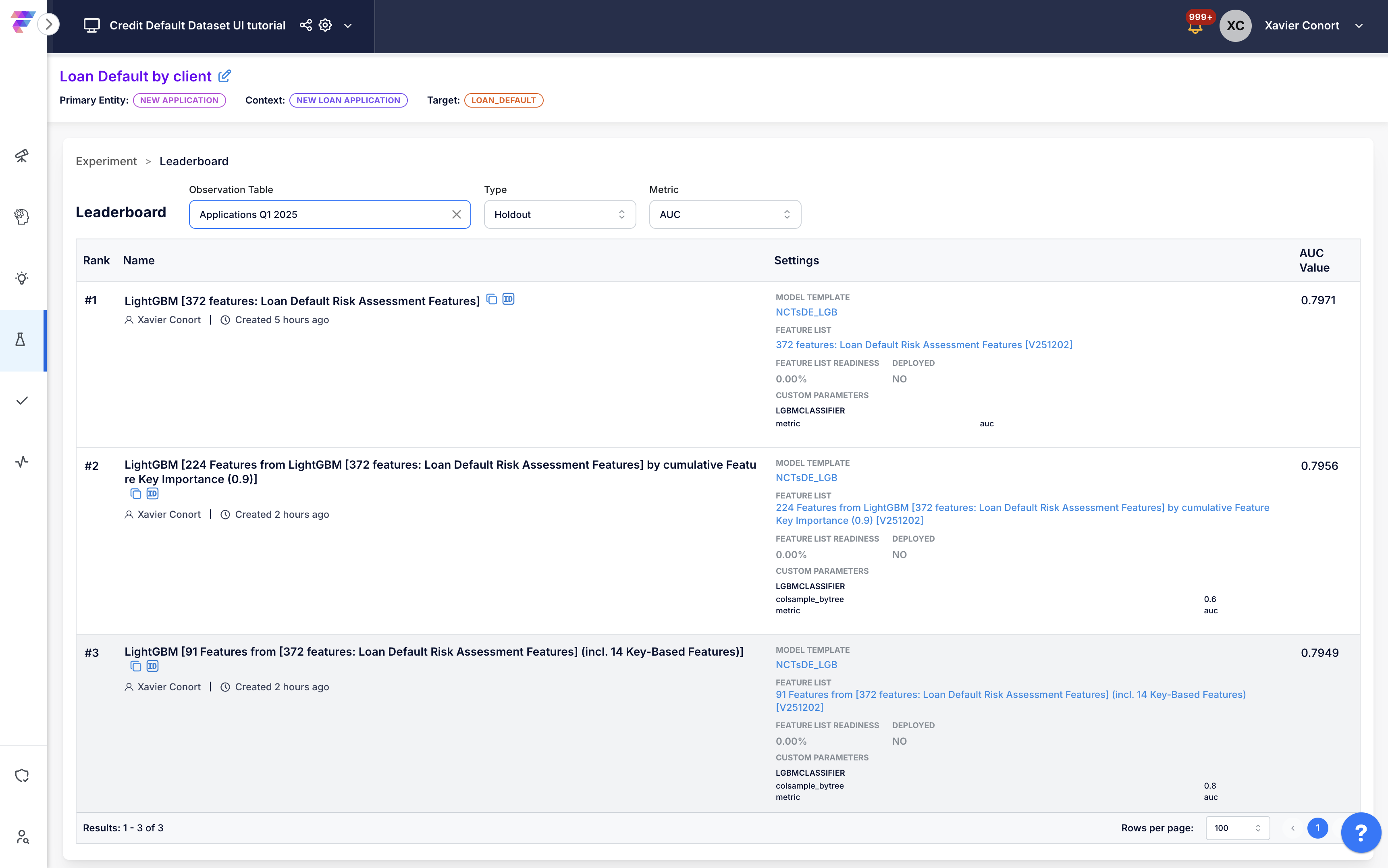
Task: Open the pulse monitoring sidebar icon
Action: pos(22,461)
